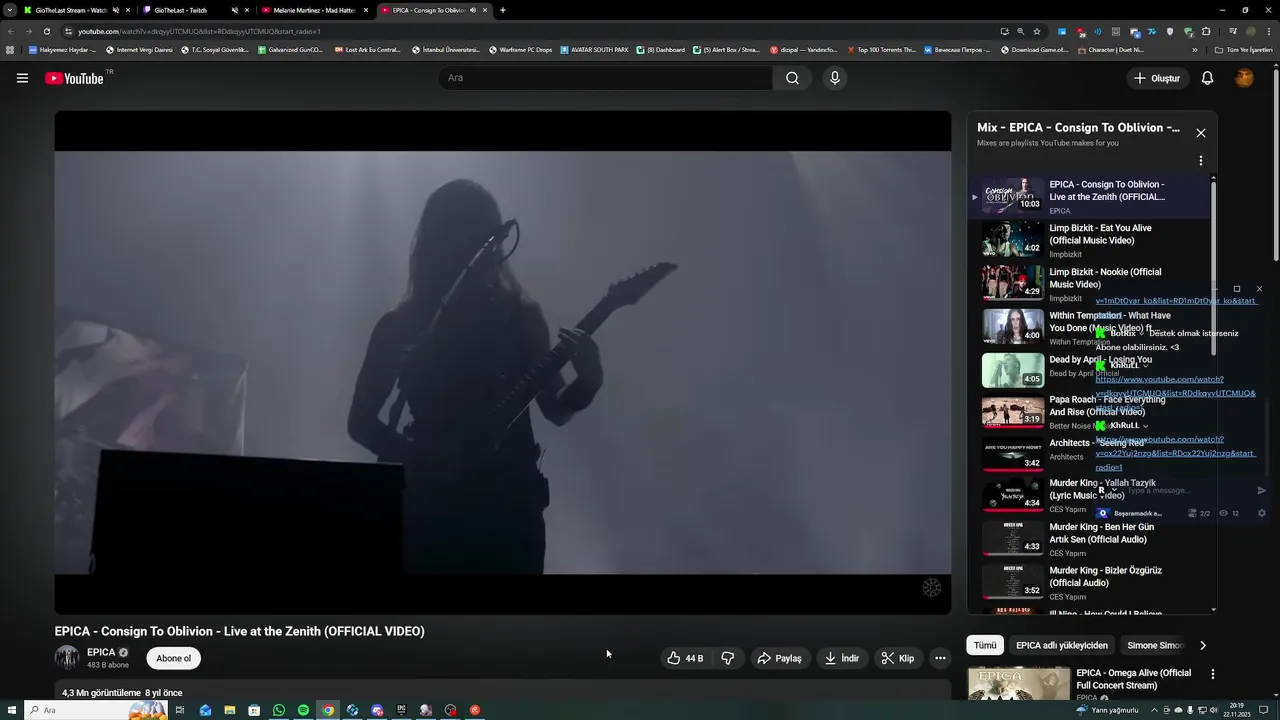Dislike the video with thumbs-down
Viewport: 1280px width, 720px height.
point(727,658)
